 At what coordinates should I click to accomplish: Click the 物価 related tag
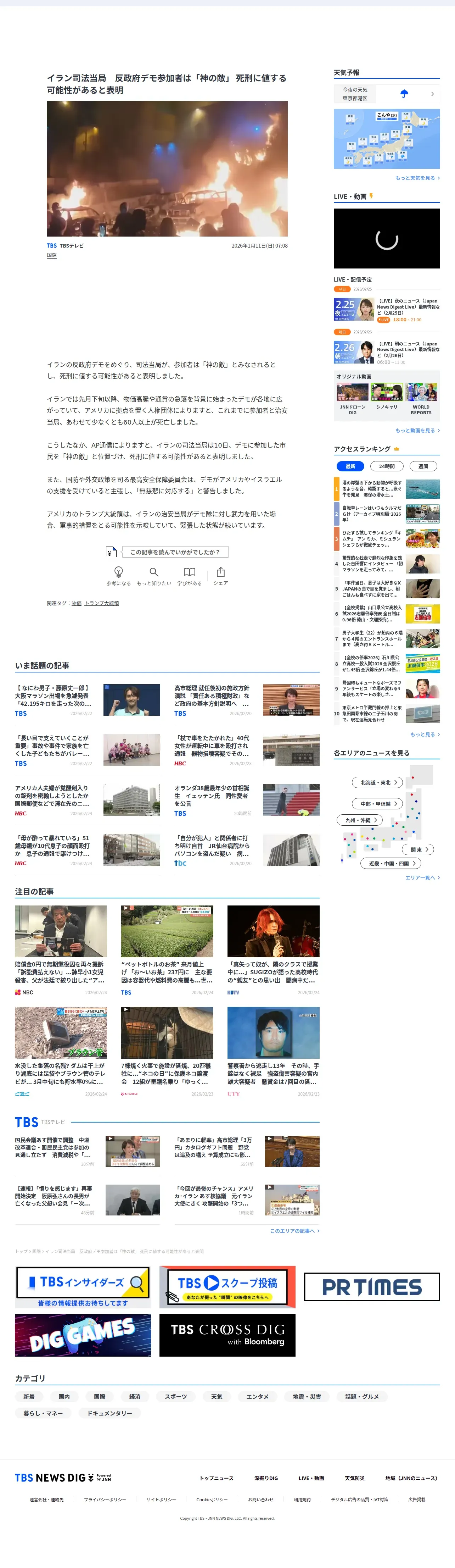[77, 603]
